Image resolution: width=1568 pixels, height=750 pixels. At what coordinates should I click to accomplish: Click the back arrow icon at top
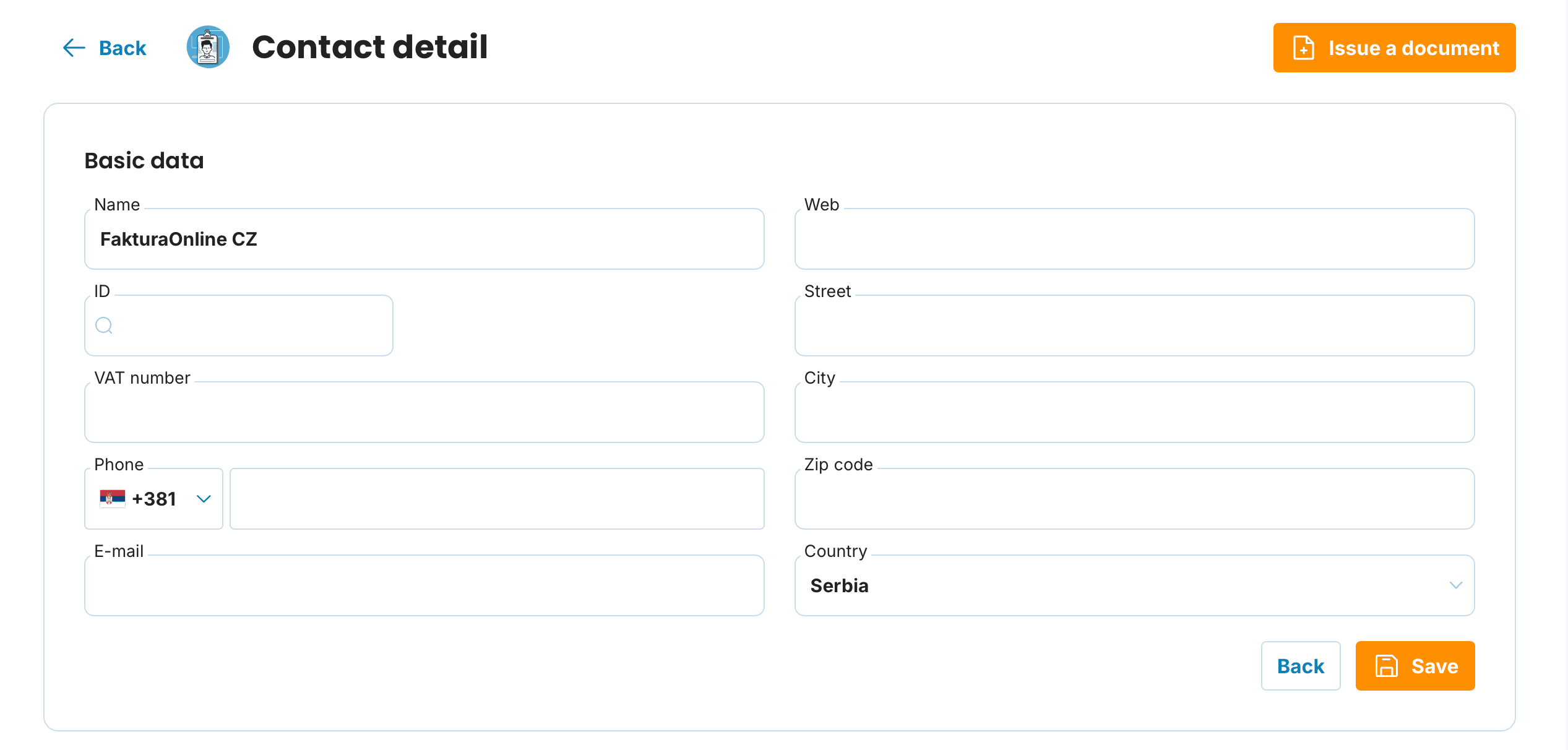tap(74, 48)
